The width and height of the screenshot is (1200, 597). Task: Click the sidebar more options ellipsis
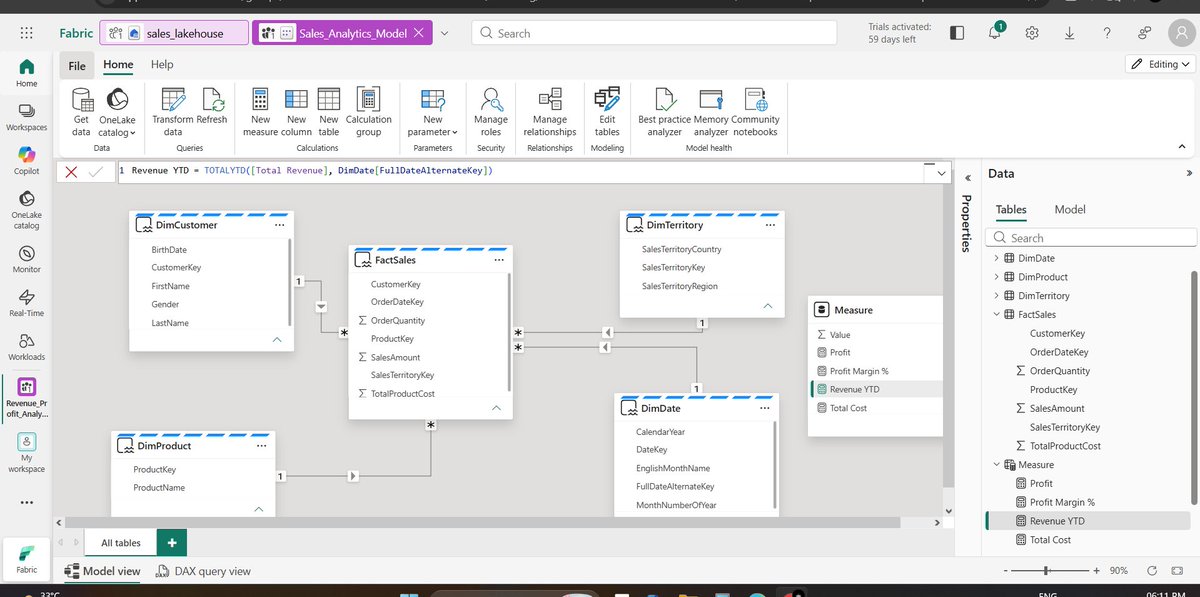coord(27,502)
